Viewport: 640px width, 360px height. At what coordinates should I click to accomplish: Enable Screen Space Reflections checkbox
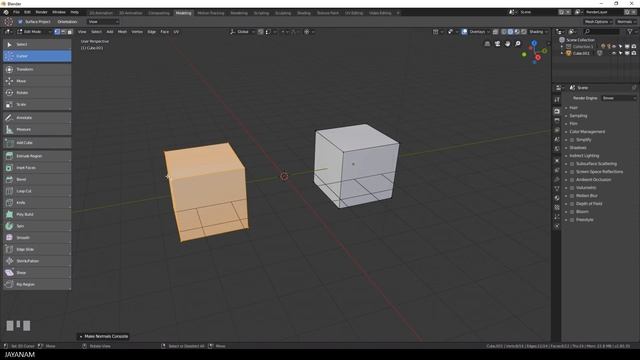(572, 172)
